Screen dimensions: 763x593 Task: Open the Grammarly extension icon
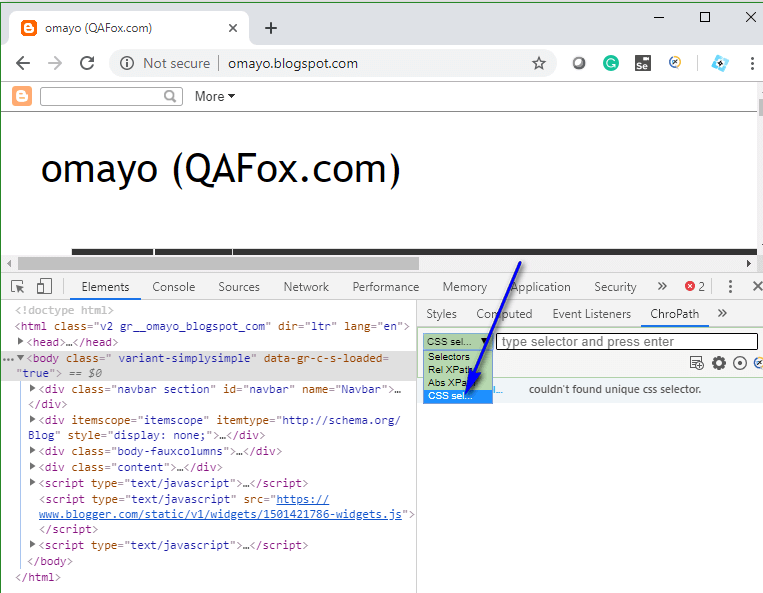pyautogui.click(x=611, y=63)
